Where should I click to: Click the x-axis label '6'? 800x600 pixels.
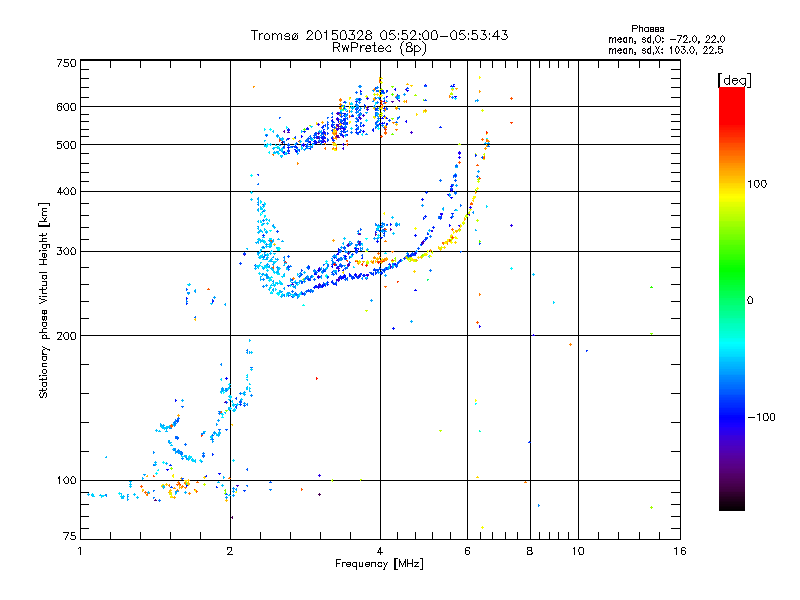pyautogui.click(x=467, y=551)
